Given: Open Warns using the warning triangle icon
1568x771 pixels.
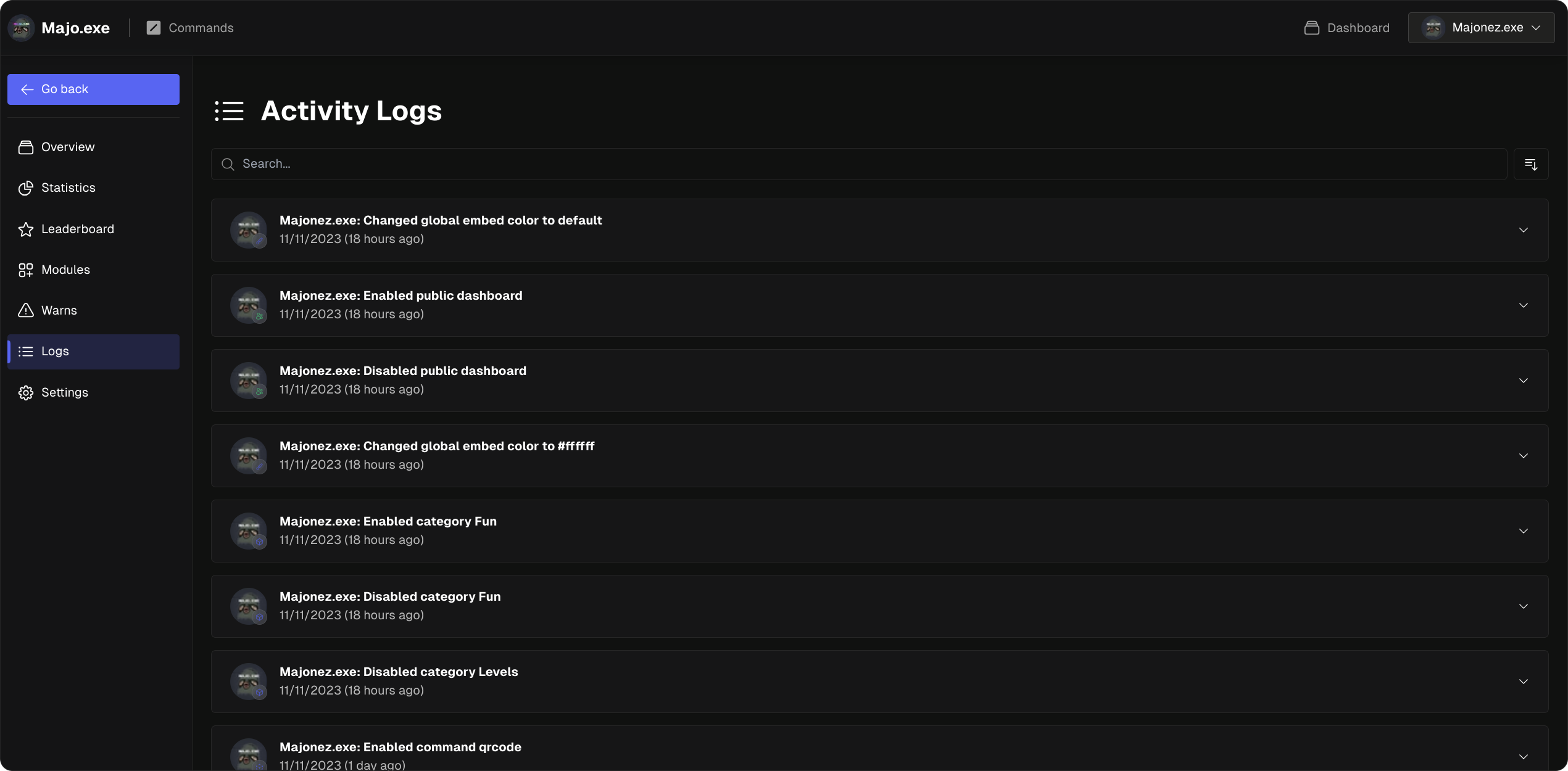Looking at the screenshot, I should pos(25,310).
